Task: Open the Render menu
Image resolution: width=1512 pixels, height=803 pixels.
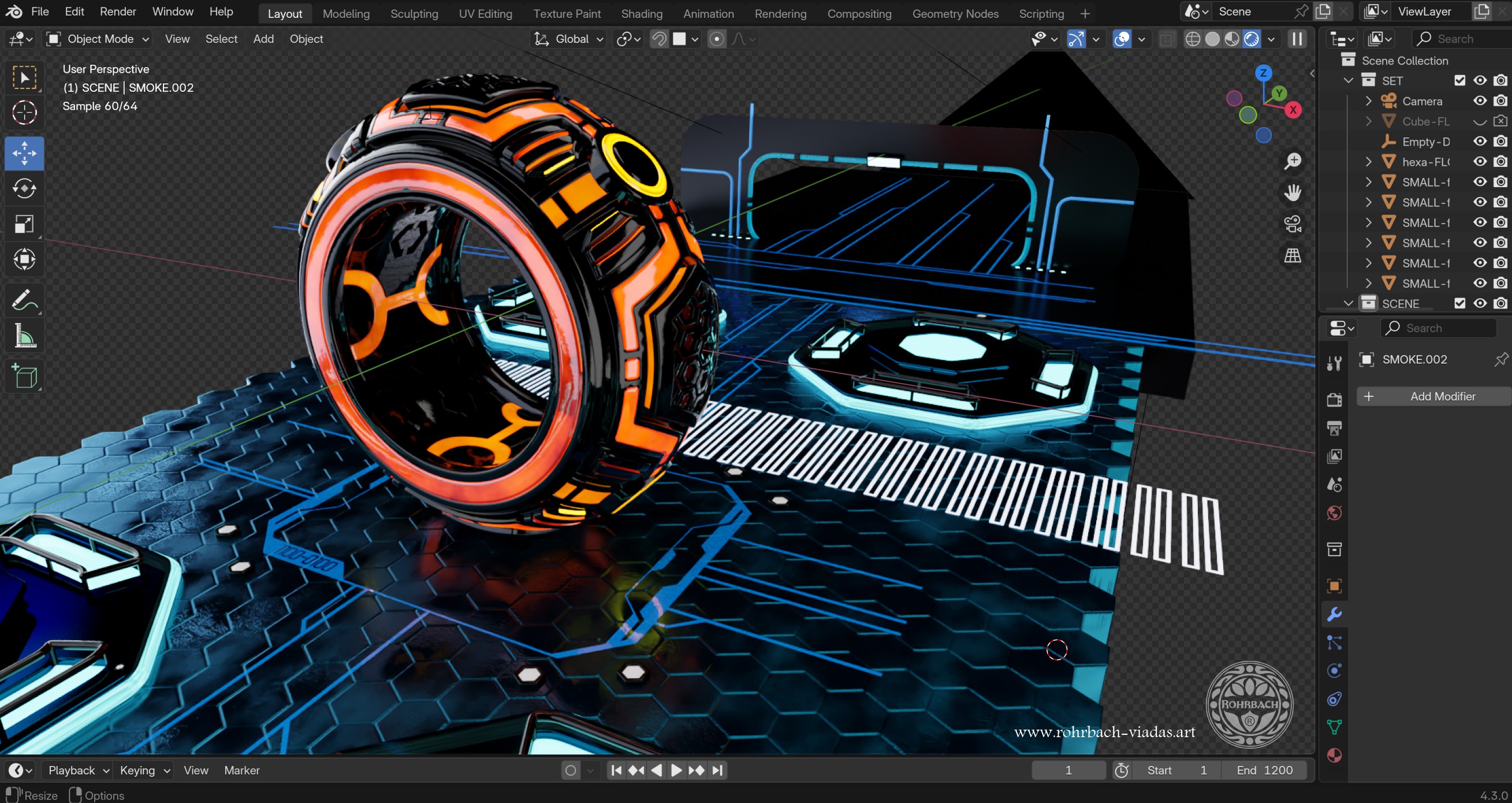Action: coord(117,11)
